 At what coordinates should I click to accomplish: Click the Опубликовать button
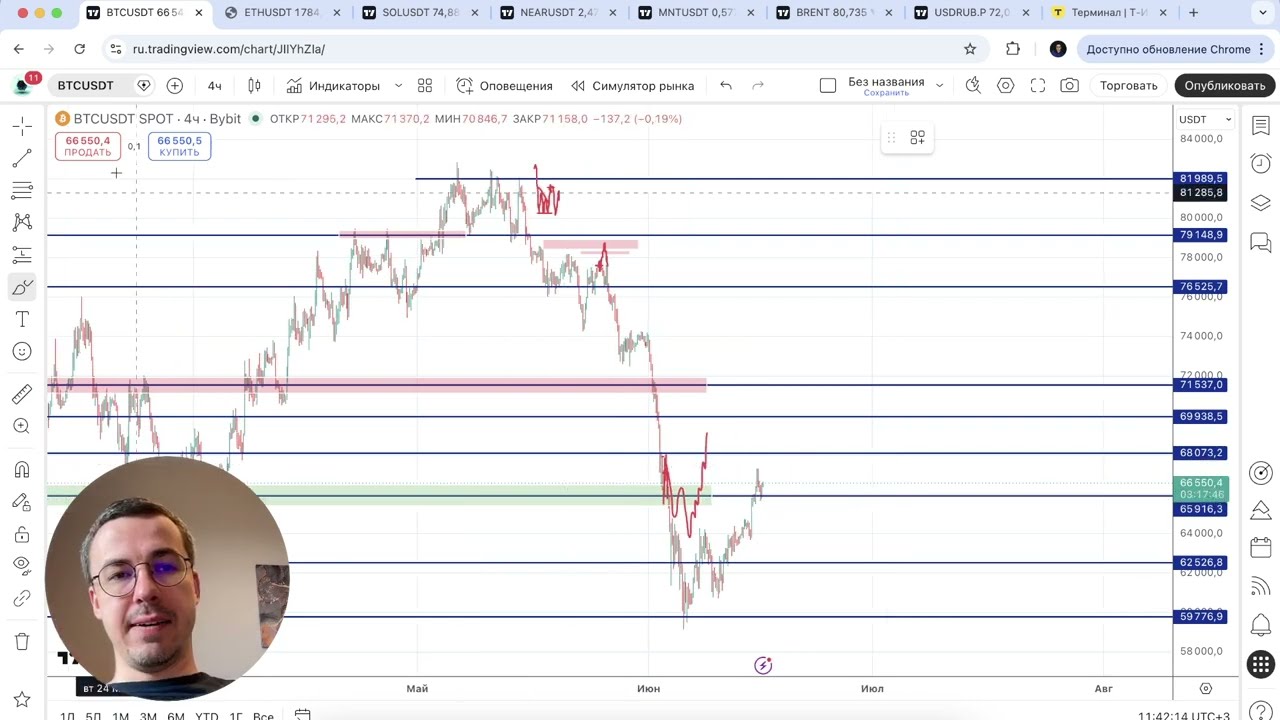tap(1225, 85)
